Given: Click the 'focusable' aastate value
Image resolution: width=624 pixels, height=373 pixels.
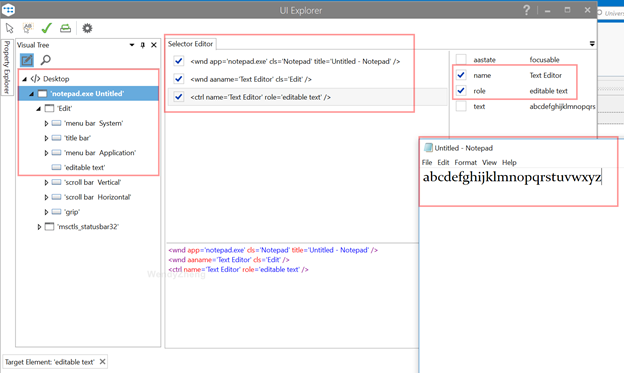Looking at the screenshot, I should [544, 60].
